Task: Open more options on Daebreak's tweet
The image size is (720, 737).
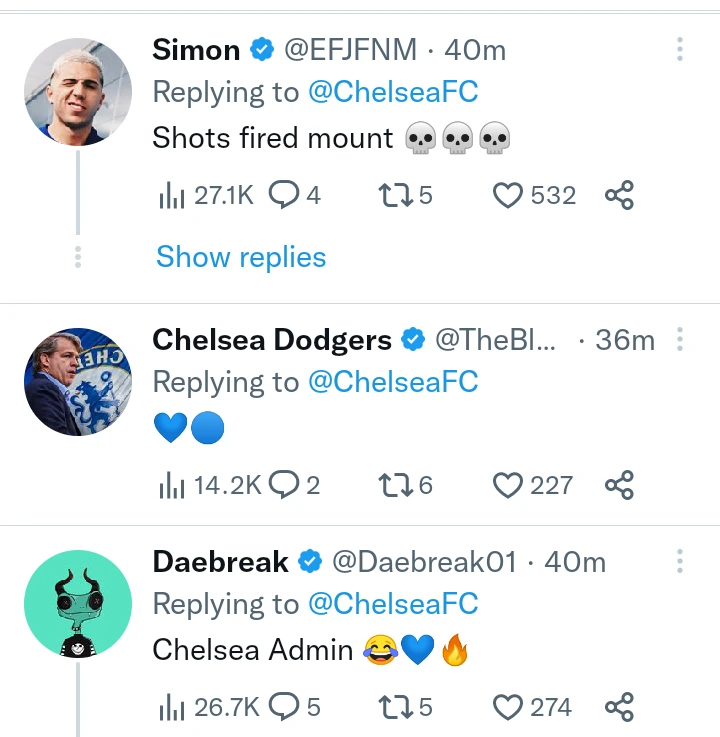Action: click(679, 561)
